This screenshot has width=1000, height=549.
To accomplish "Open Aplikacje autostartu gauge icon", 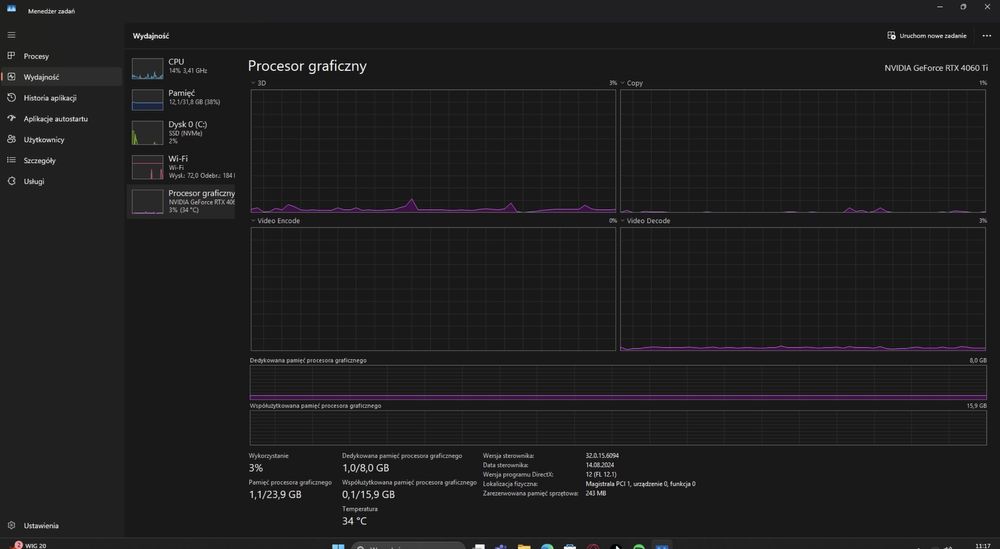I will (x=11, y=119).
